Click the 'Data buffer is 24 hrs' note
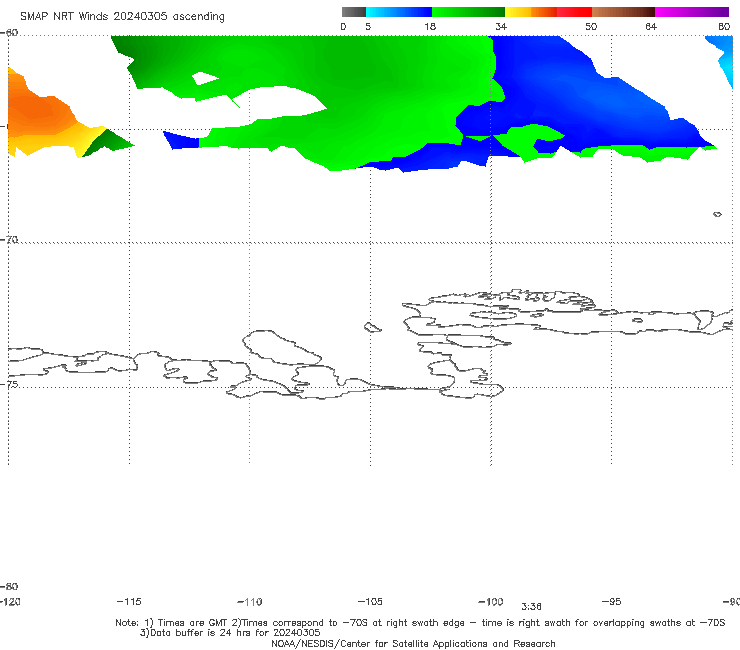 tap(230, 633)
